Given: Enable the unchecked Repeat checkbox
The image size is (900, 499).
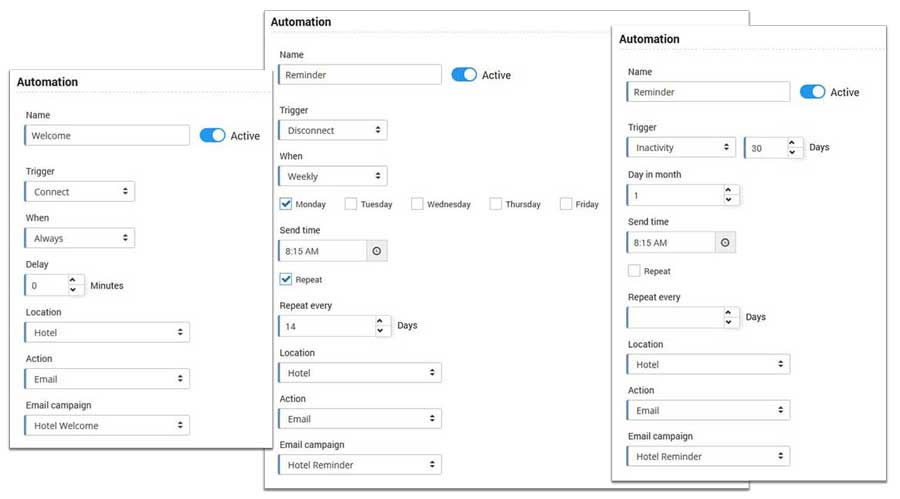Looking at the screenshot, I should [634, 271].
